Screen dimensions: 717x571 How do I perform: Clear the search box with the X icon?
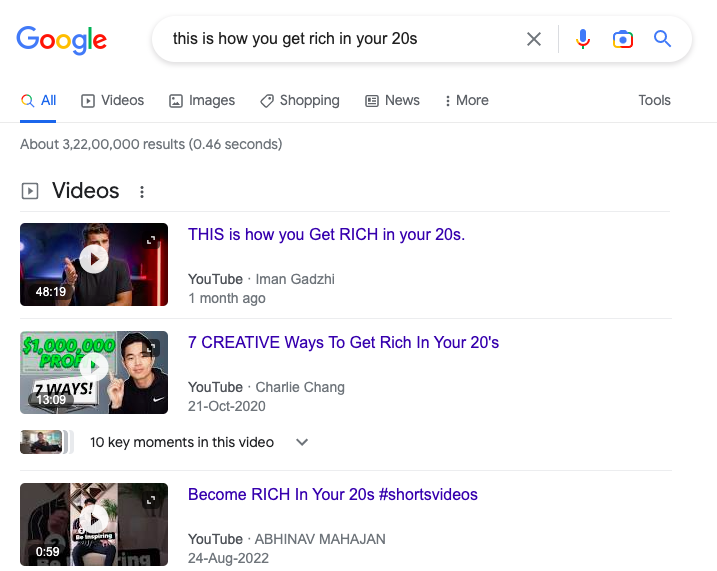[x=534, y=39]
